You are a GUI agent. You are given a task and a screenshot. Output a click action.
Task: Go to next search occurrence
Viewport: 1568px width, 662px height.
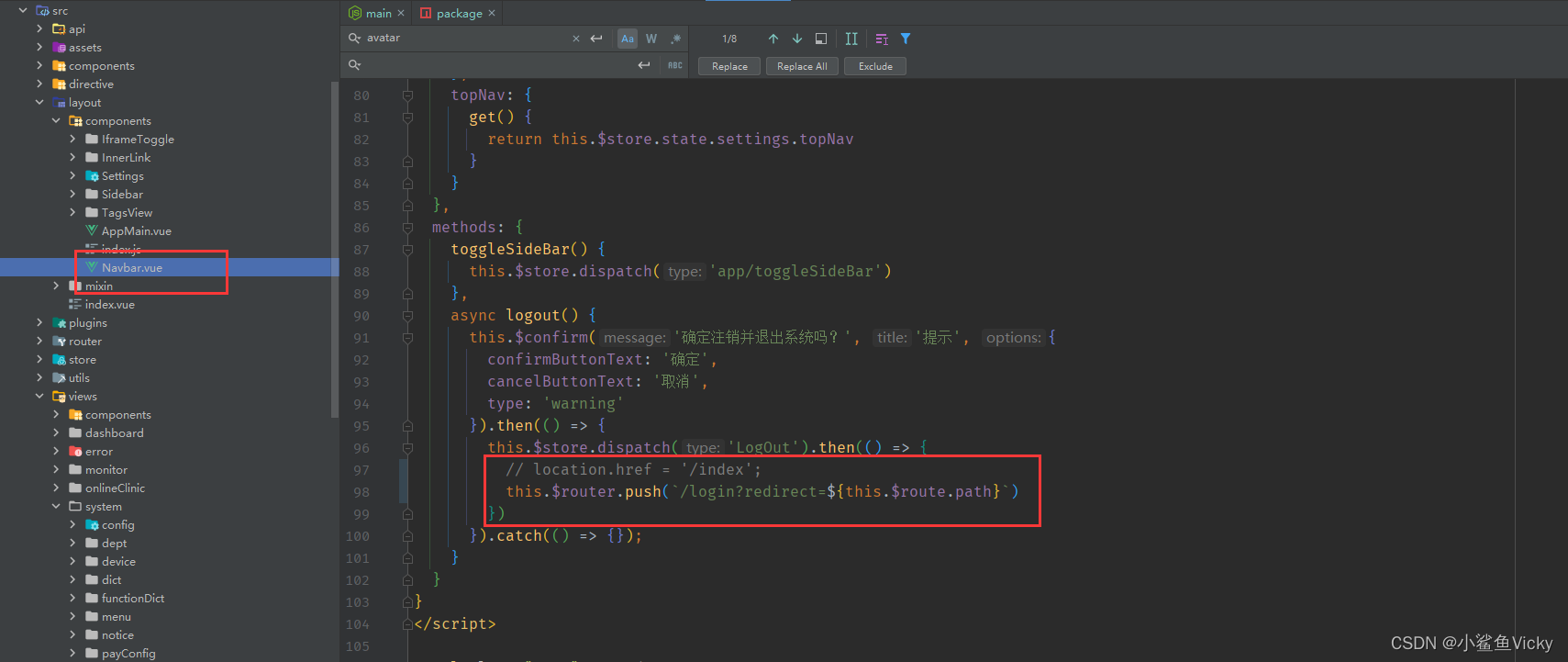(x=797, y=39)
